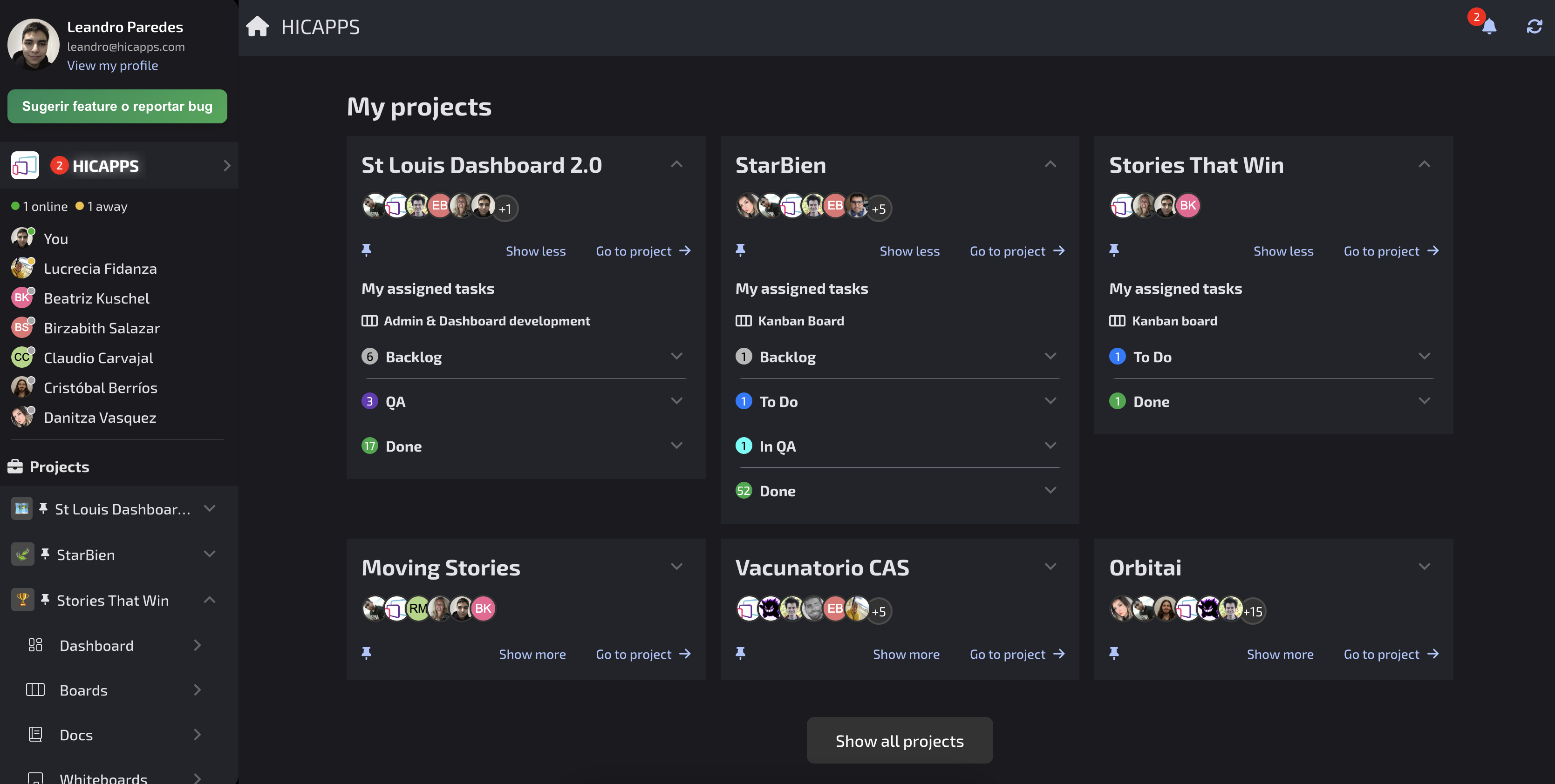
Task: Select Lucrecia Fidanza in members list
Action: (x=100, y=268)
